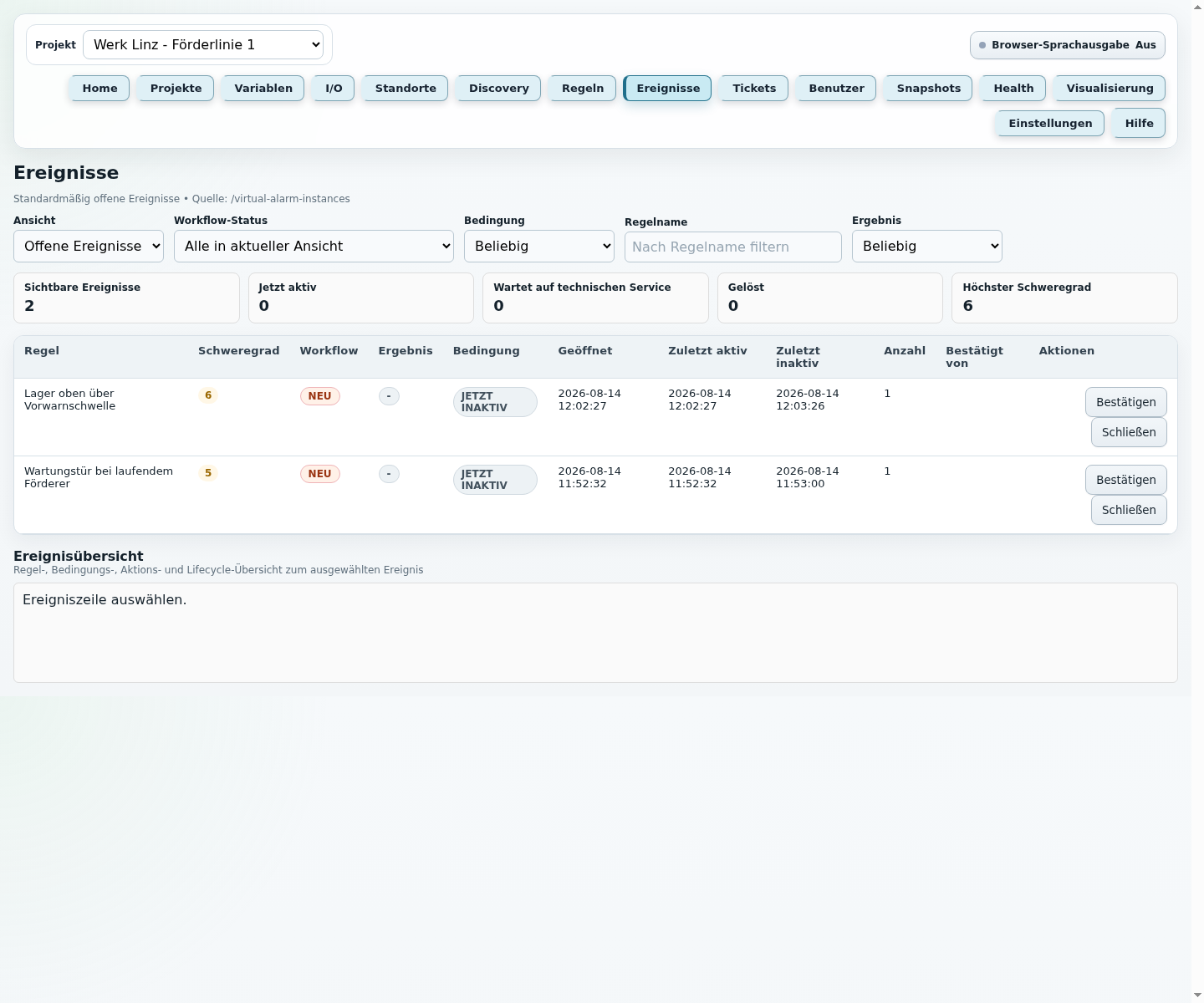Image resolution: width=1204 pixels, height=1003 pixels.
Task: Open the Bedingung filter dropdown
Action: click(539, 247)
